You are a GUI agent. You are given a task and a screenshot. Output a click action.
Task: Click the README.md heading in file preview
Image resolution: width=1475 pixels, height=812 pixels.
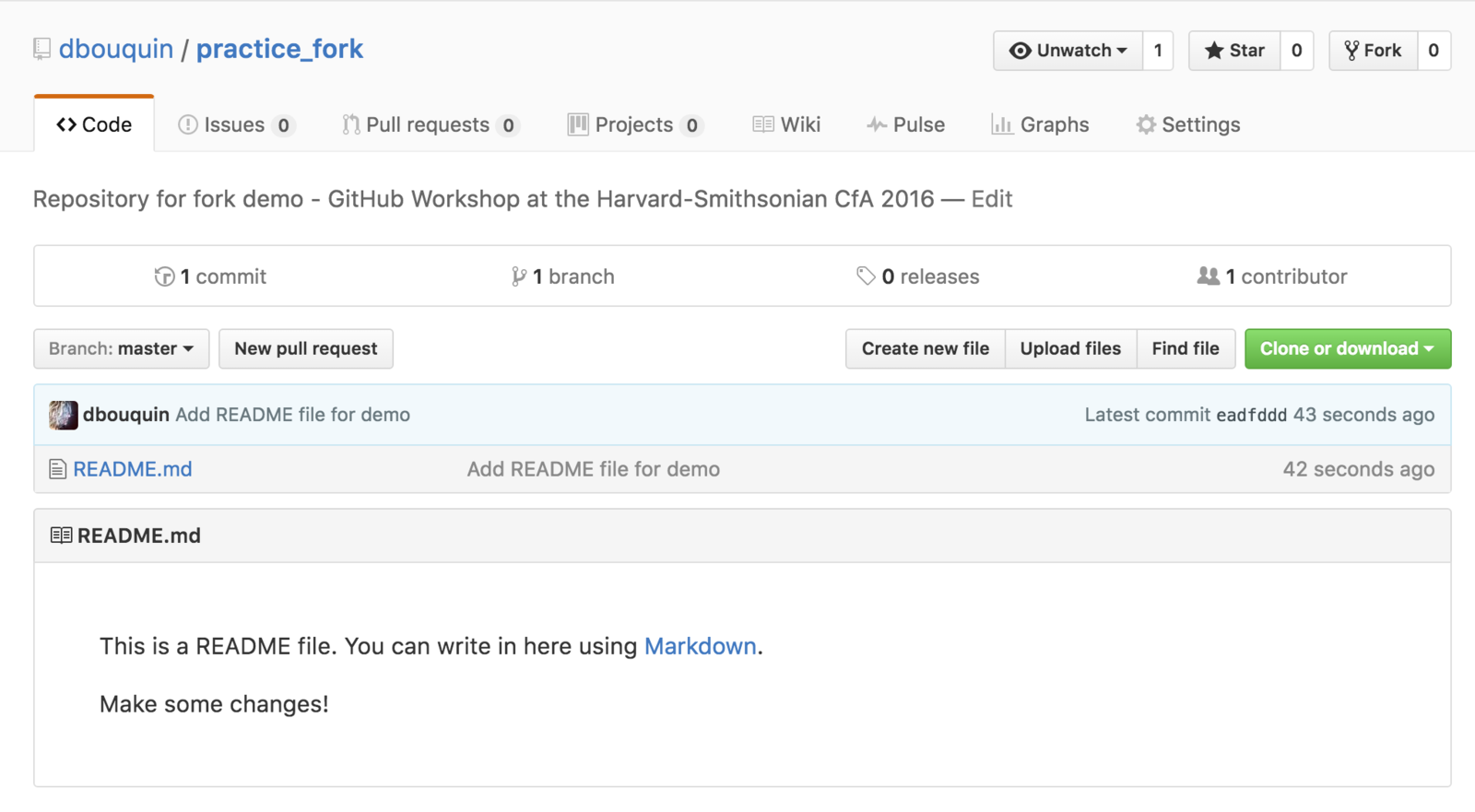(x=139, y=535)
